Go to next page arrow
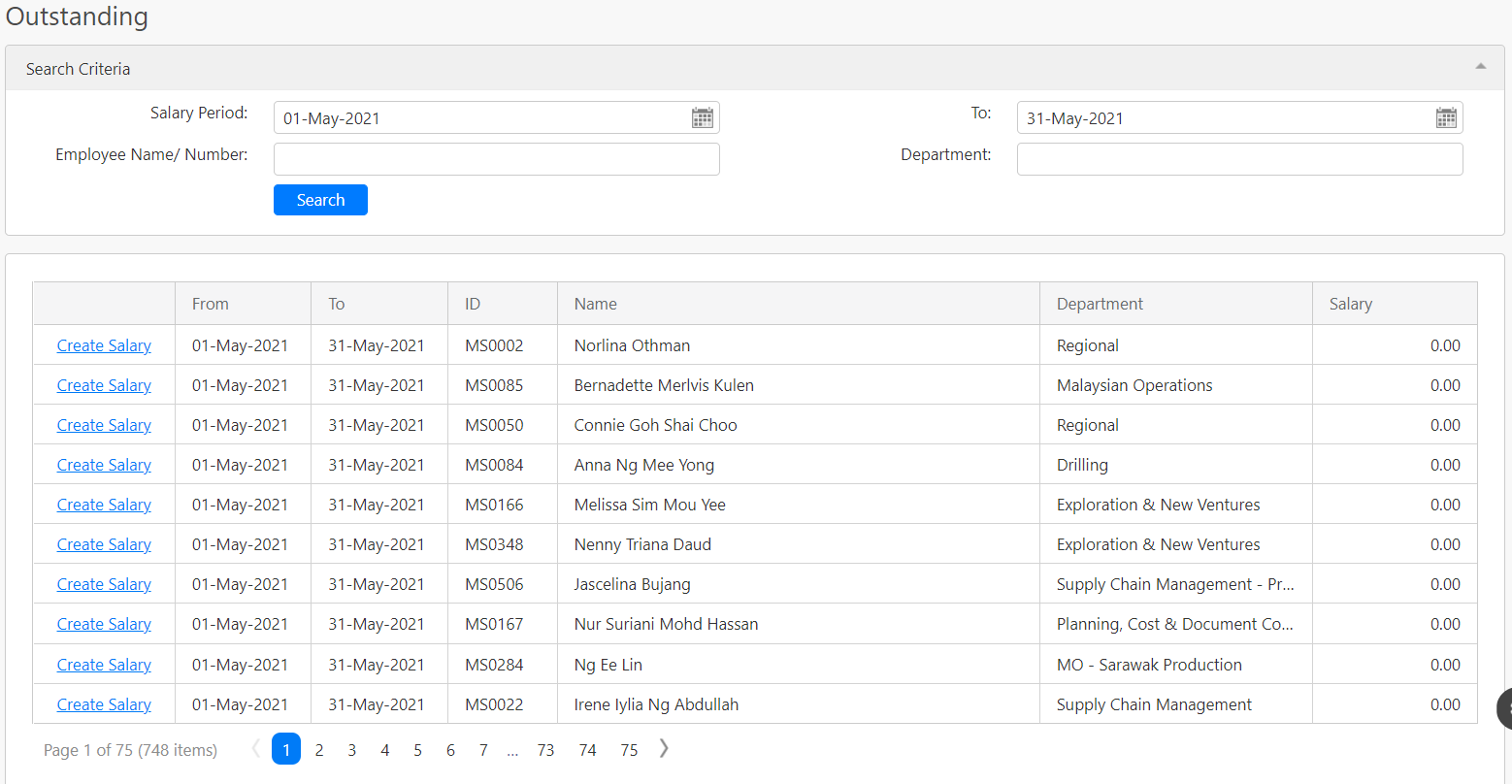Viewport: 1512px width, 784px height. [x=664, y=748]
